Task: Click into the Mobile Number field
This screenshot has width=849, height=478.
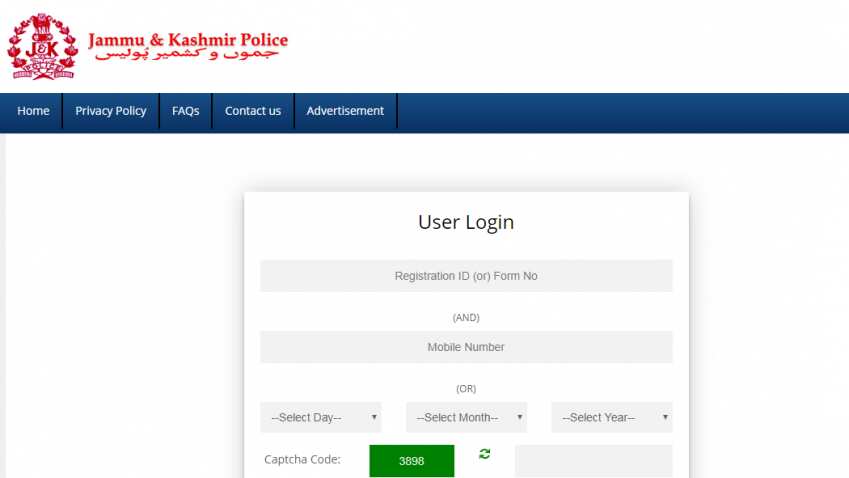Action: click(x=466, y=347)
